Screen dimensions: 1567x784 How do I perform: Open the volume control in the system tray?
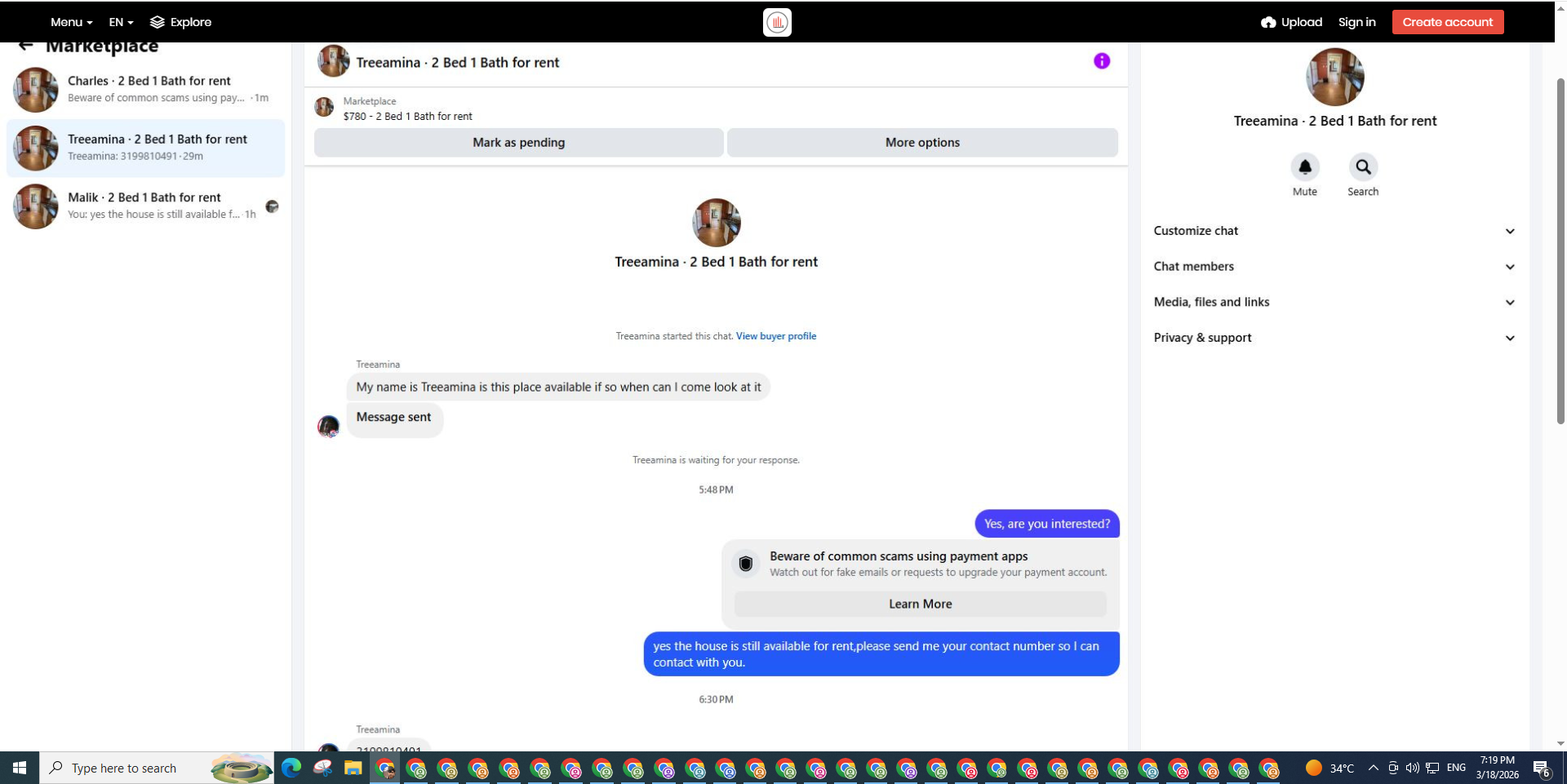tap(1413, 768)
